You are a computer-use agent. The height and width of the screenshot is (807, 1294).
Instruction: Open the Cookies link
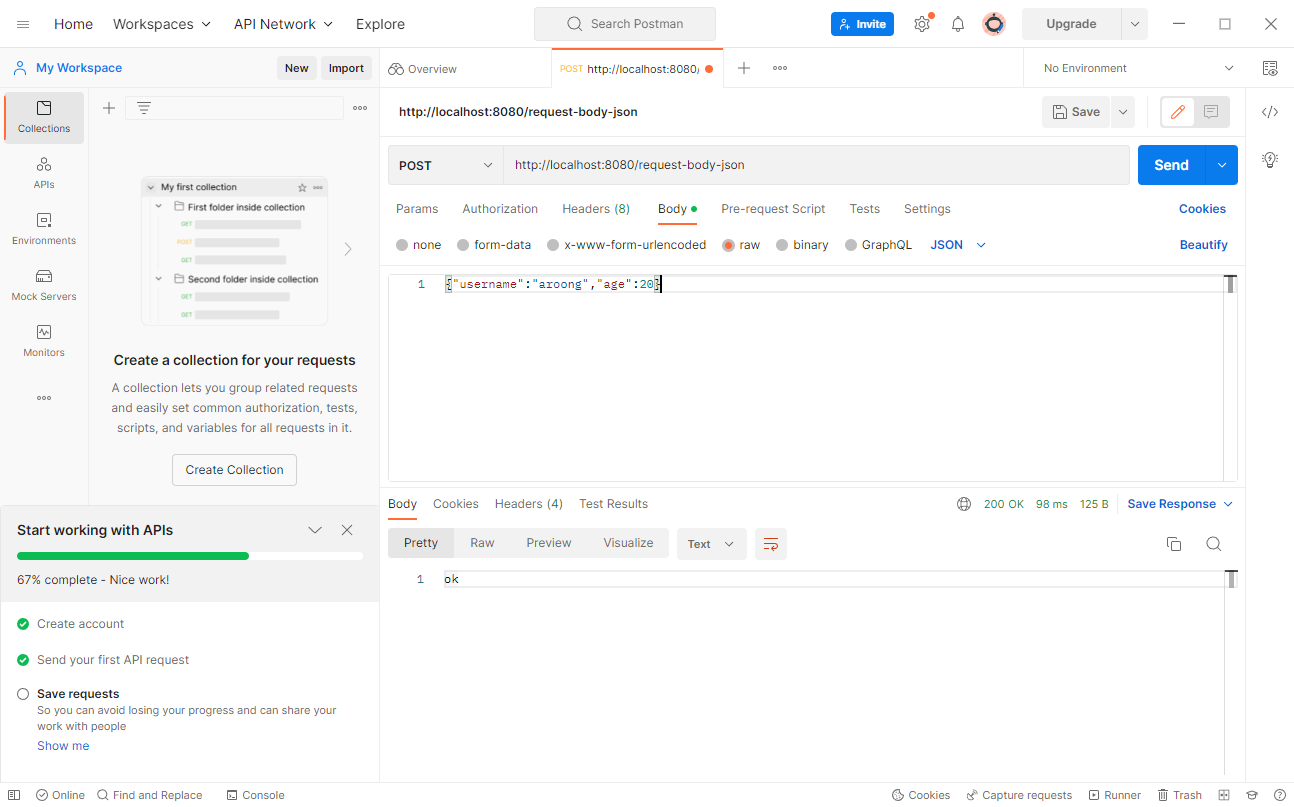tap(1202, 209)
